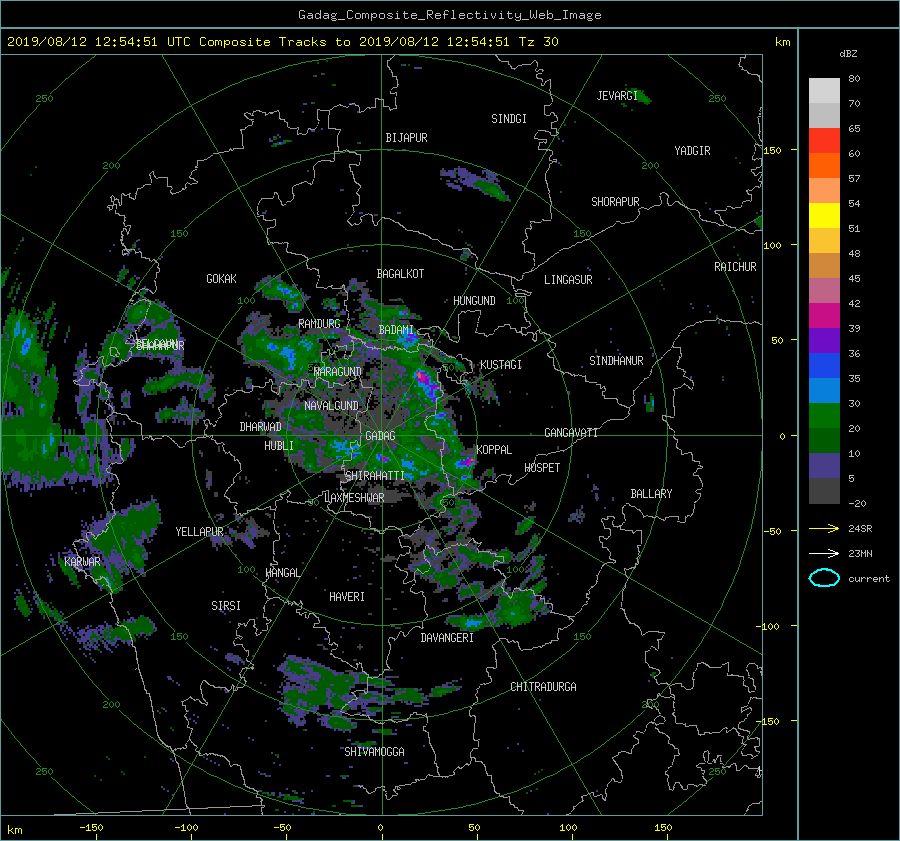Click the -150 tick on bottom axis
The image size is (900, 841).
click(91, 828)
